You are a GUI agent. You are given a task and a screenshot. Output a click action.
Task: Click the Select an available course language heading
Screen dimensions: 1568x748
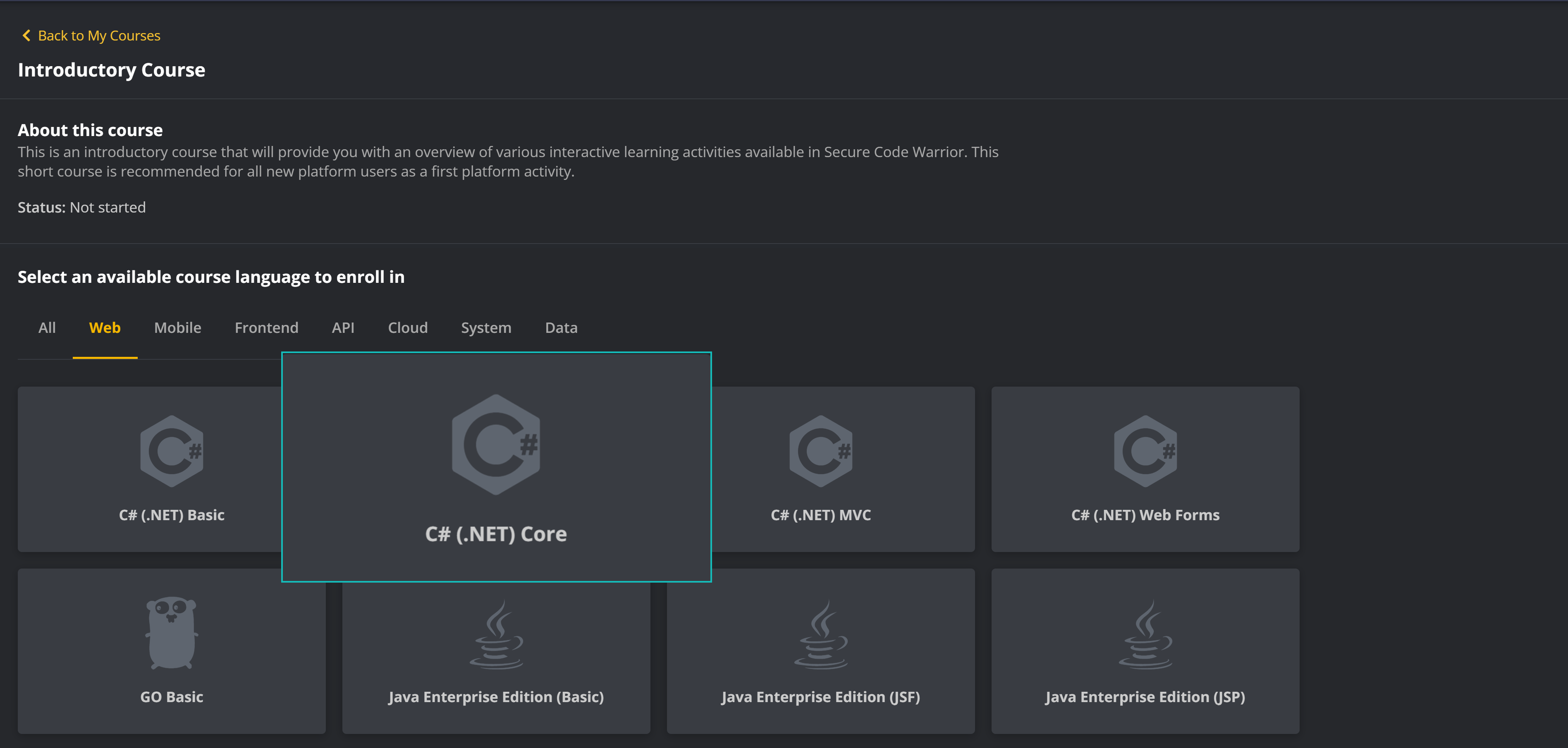pos(210,277)
